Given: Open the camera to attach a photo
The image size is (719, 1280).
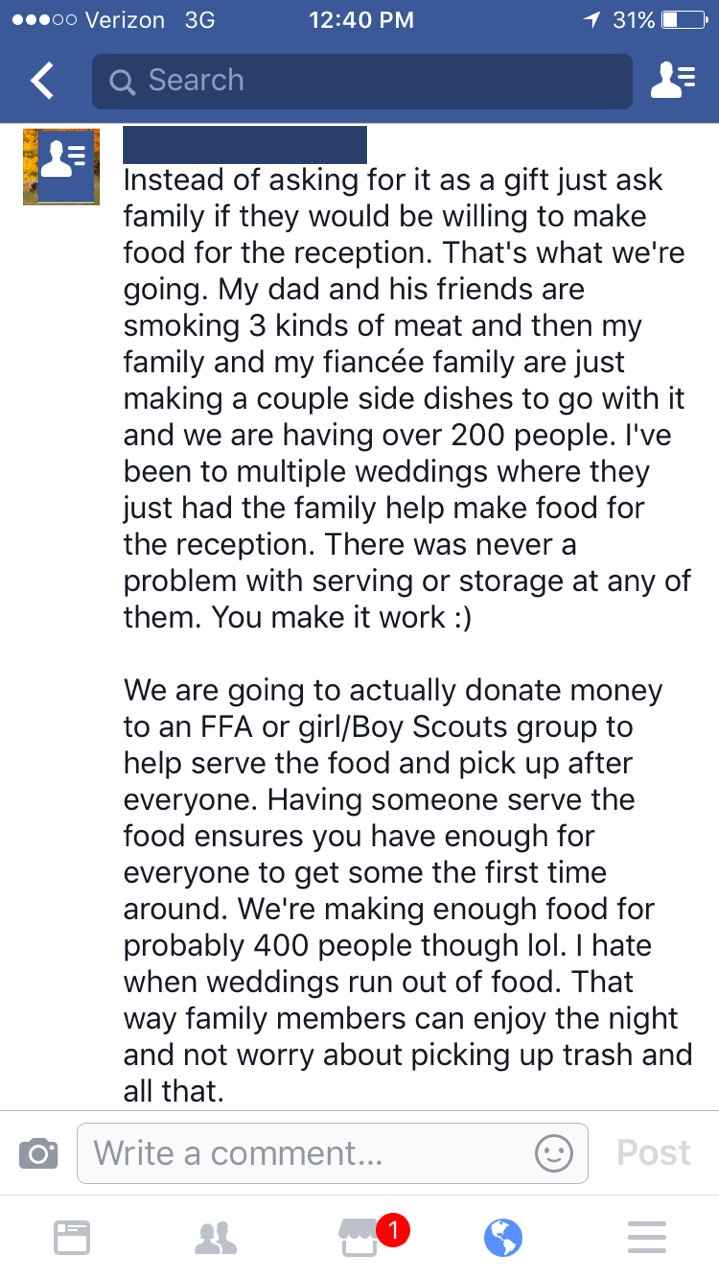Looking at the screenshot, I should coord(36,1152).
